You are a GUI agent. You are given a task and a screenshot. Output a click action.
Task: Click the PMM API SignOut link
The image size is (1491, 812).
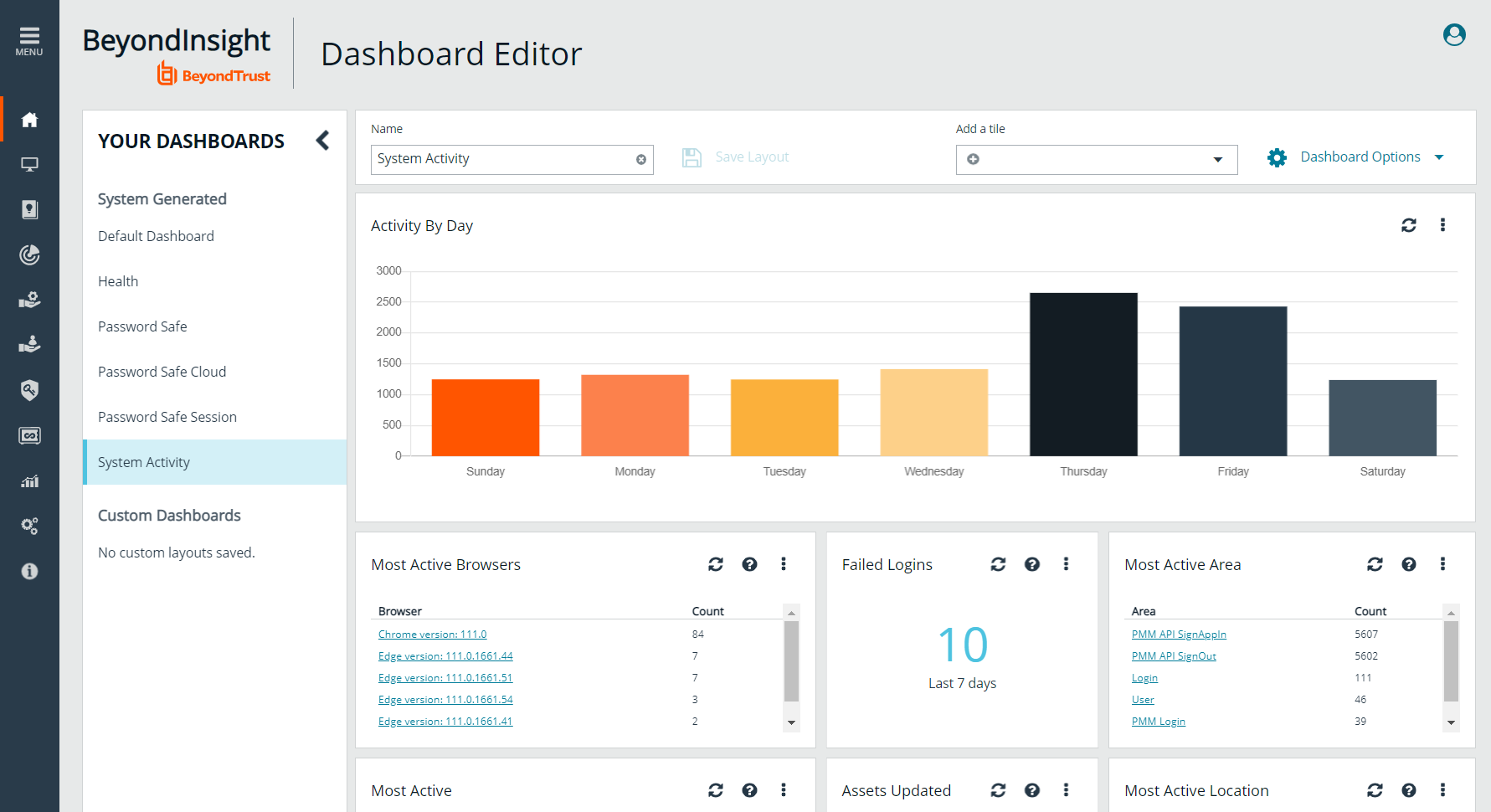(x=1174, y=656)
